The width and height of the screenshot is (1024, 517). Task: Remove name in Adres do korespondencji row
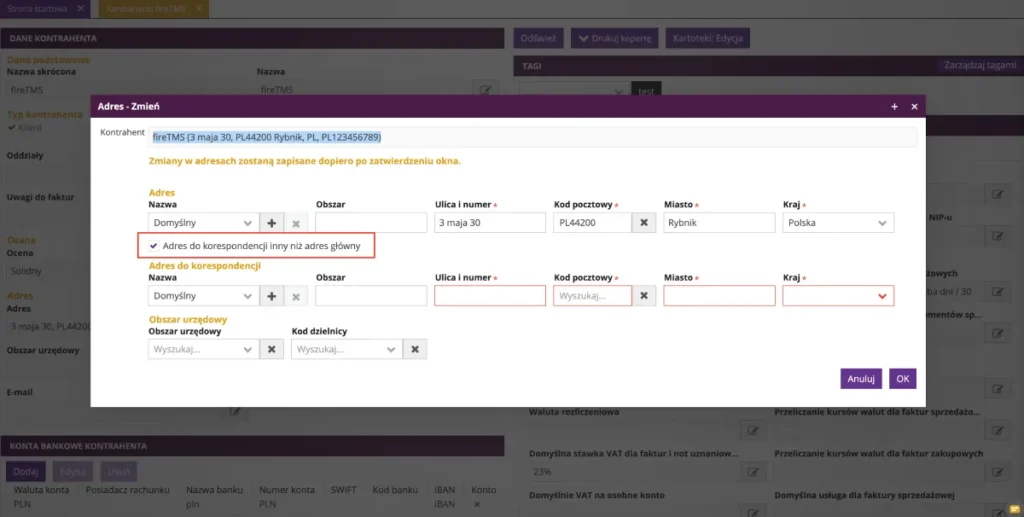(296, 296)
